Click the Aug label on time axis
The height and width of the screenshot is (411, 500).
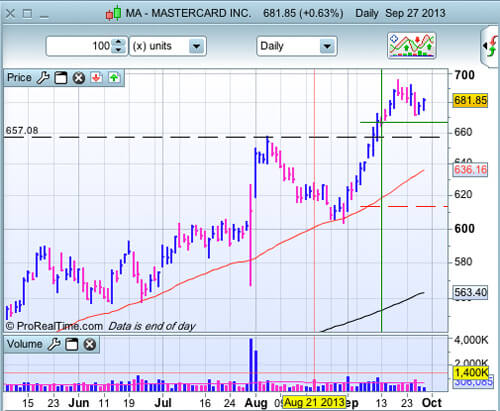pos(256,403)
